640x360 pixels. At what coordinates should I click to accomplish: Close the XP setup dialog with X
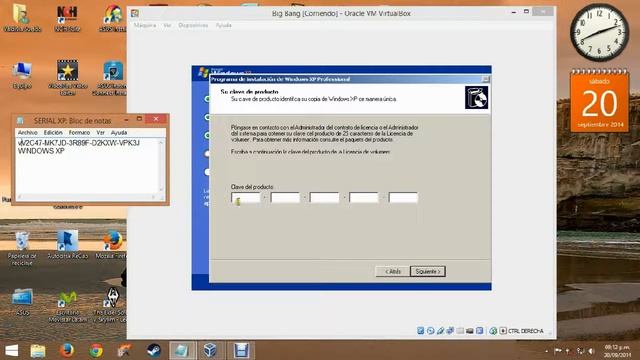(x=485, y=79)
